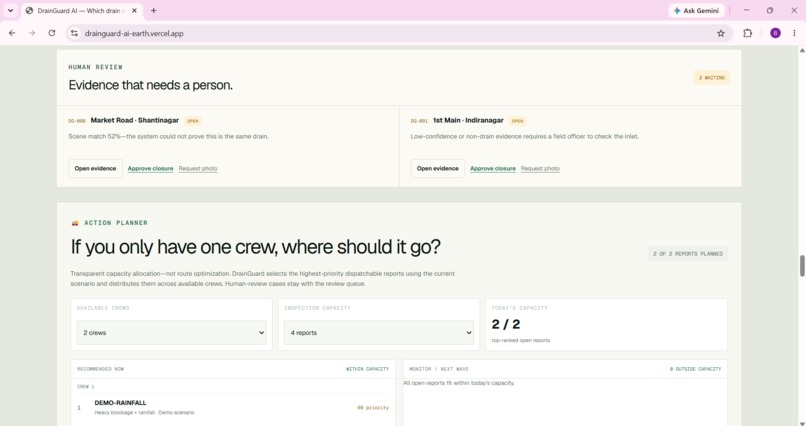Select the Market Road · Shantinagar title
The height and width of the screenshot is (426, 806).
click(x=135, y=120)
